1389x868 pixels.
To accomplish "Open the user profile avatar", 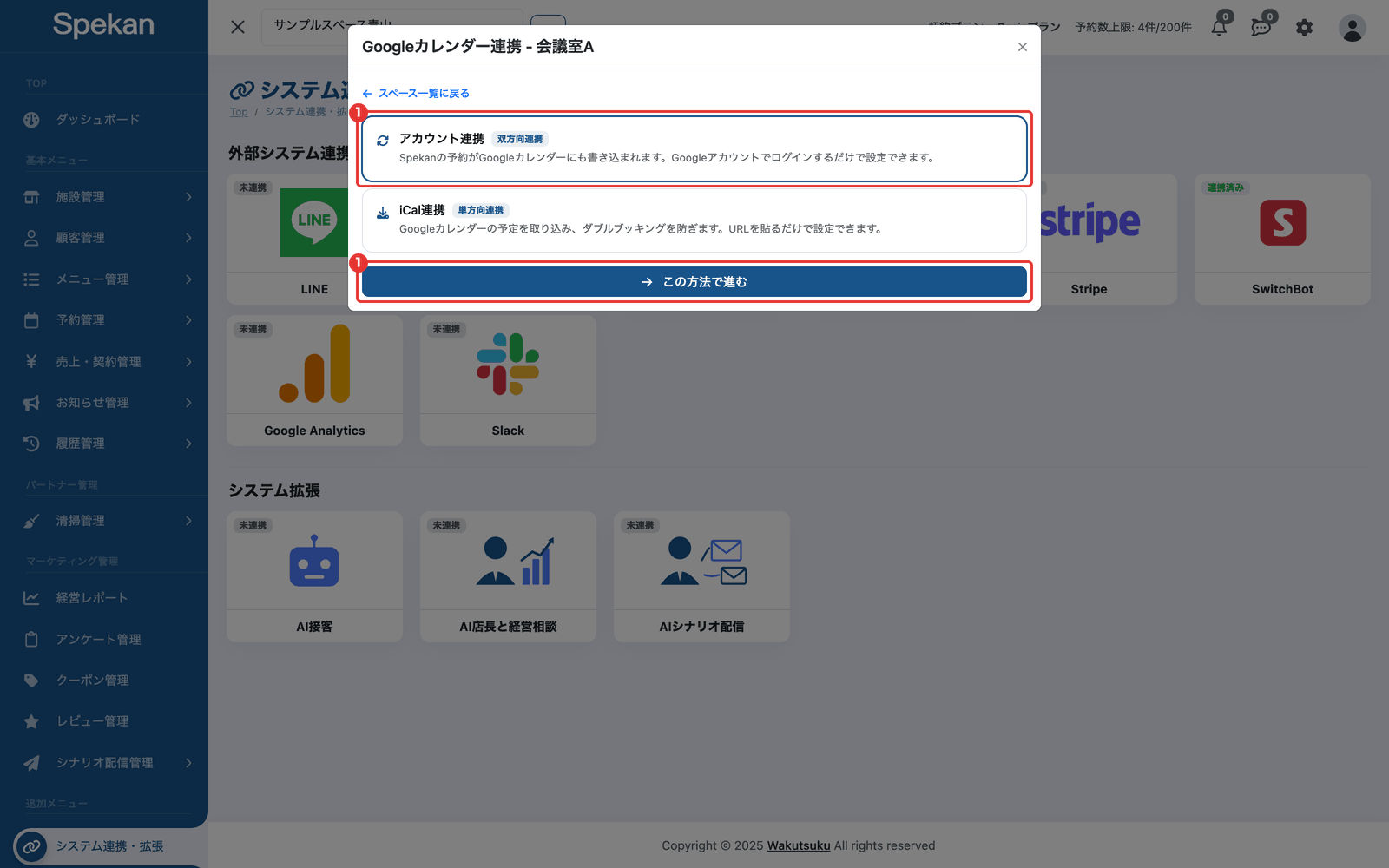I will [x=1352, y=28].
